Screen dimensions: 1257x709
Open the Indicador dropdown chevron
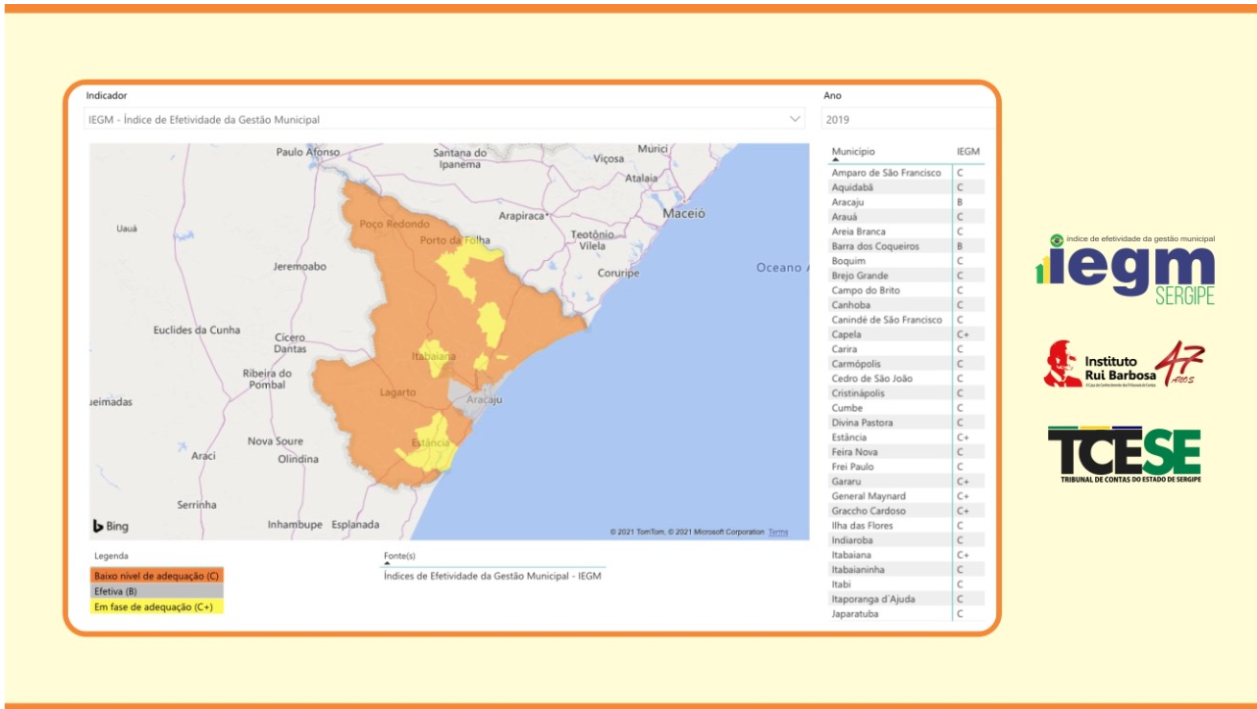pos(795,119)
